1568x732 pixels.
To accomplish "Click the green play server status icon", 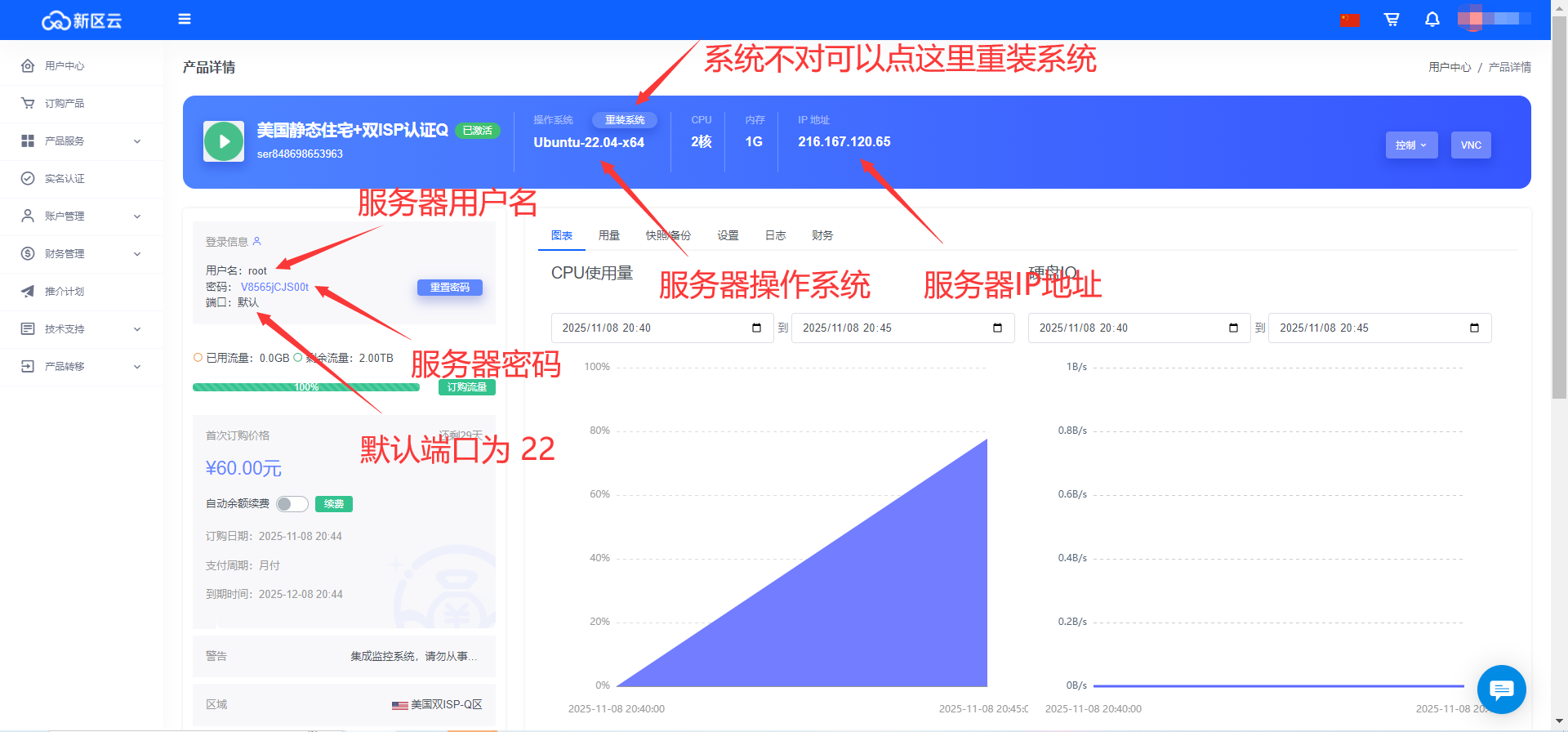I will 224,141.
